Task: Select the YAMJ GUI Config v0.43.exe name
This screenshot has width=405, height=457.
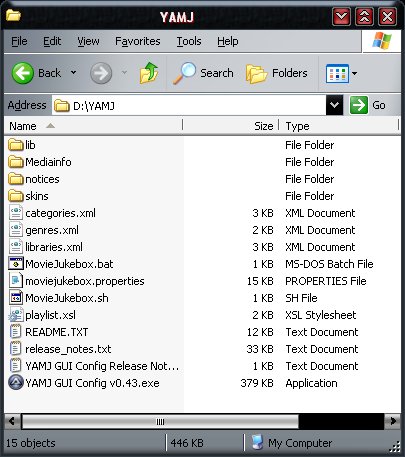Action: (92, 383)
